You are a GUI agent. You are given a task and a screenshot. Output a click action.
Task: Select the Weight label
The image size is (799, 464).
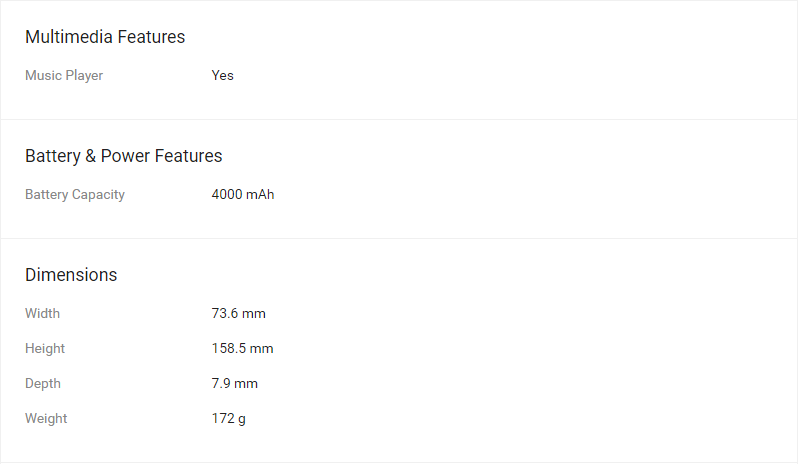(46, 418)
